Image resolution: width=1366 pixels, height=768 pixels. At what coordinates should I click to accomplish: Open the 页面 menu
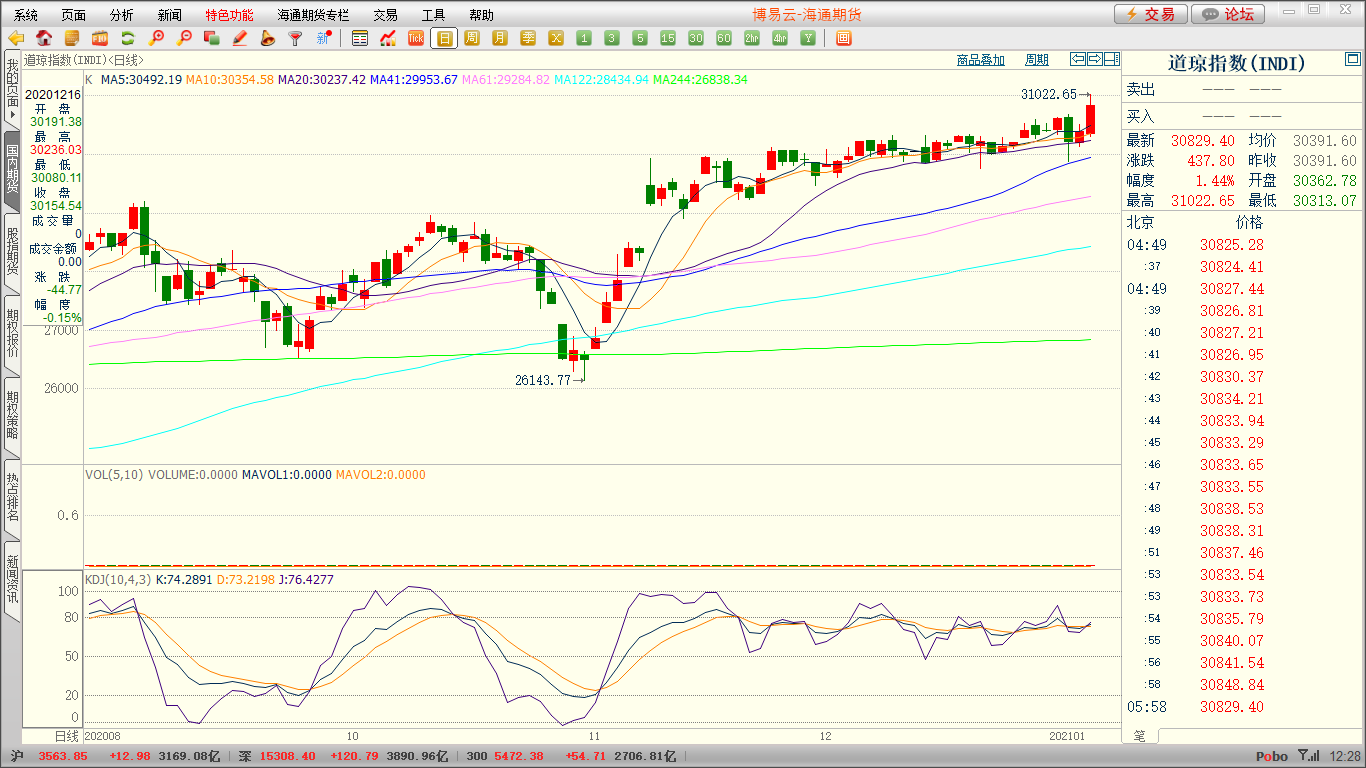74,15
